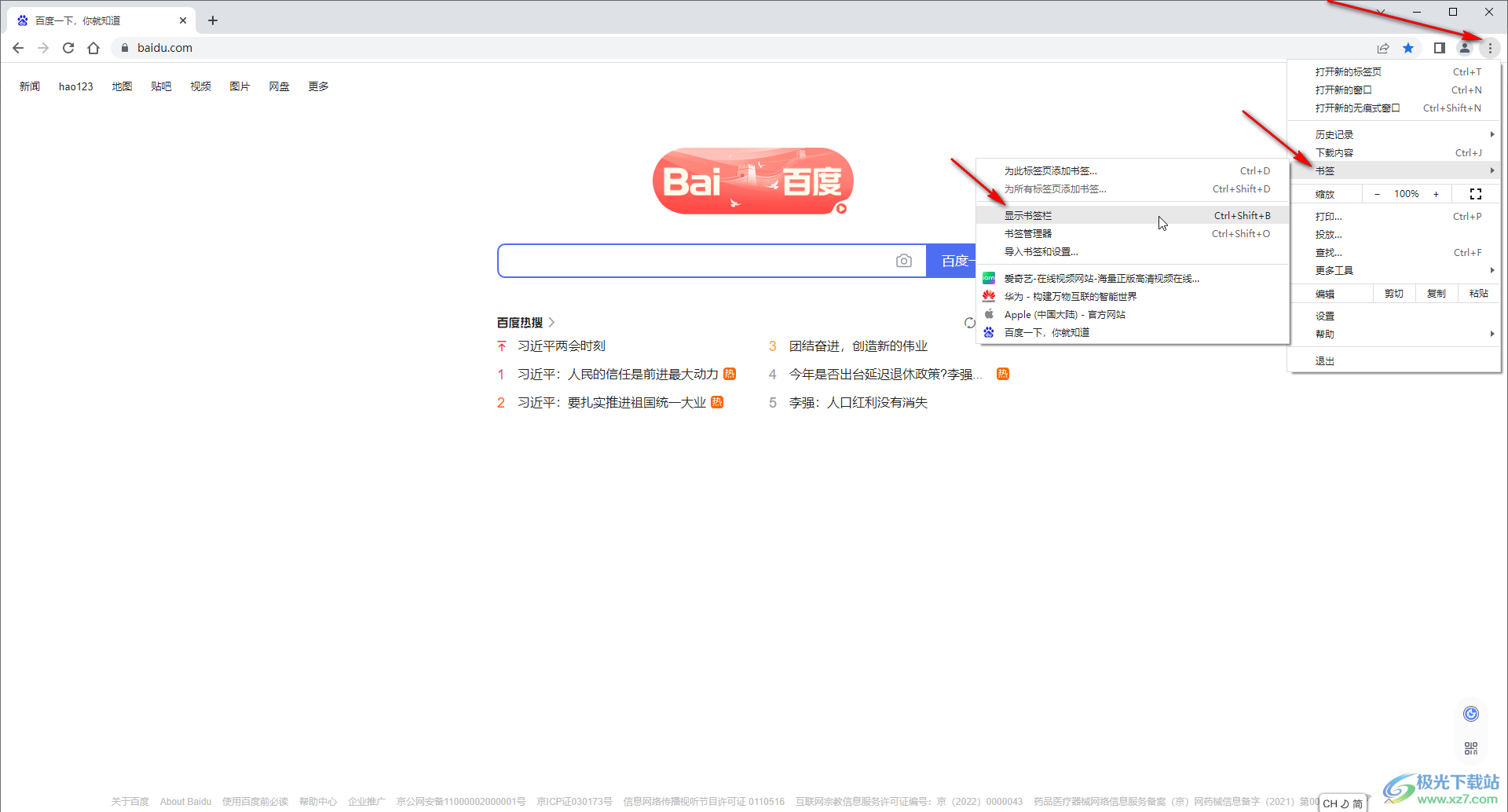Click the 剪切 edit button
The width and height of the screenshot is (1508, 812).
tap(1394, 294)
